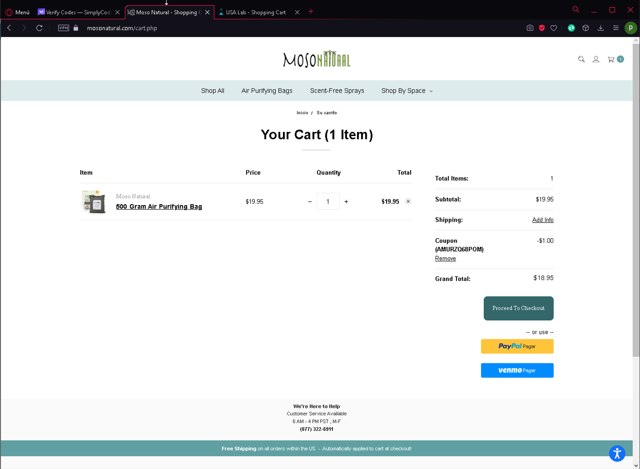Open a new browser tab
This screenshot has height=469, width=640.
pos(311,11)
